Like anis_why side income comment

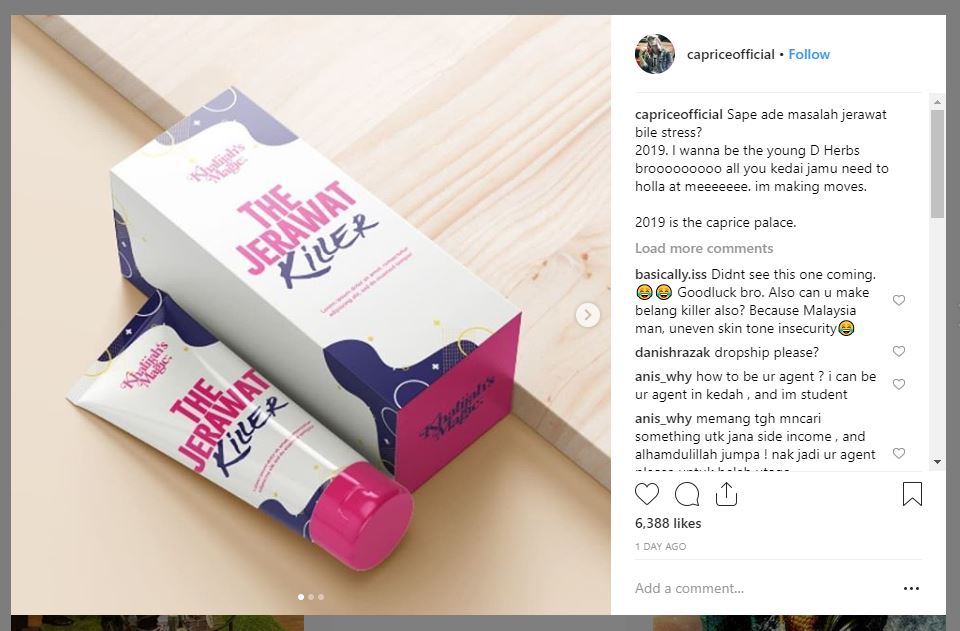(899, 454)
